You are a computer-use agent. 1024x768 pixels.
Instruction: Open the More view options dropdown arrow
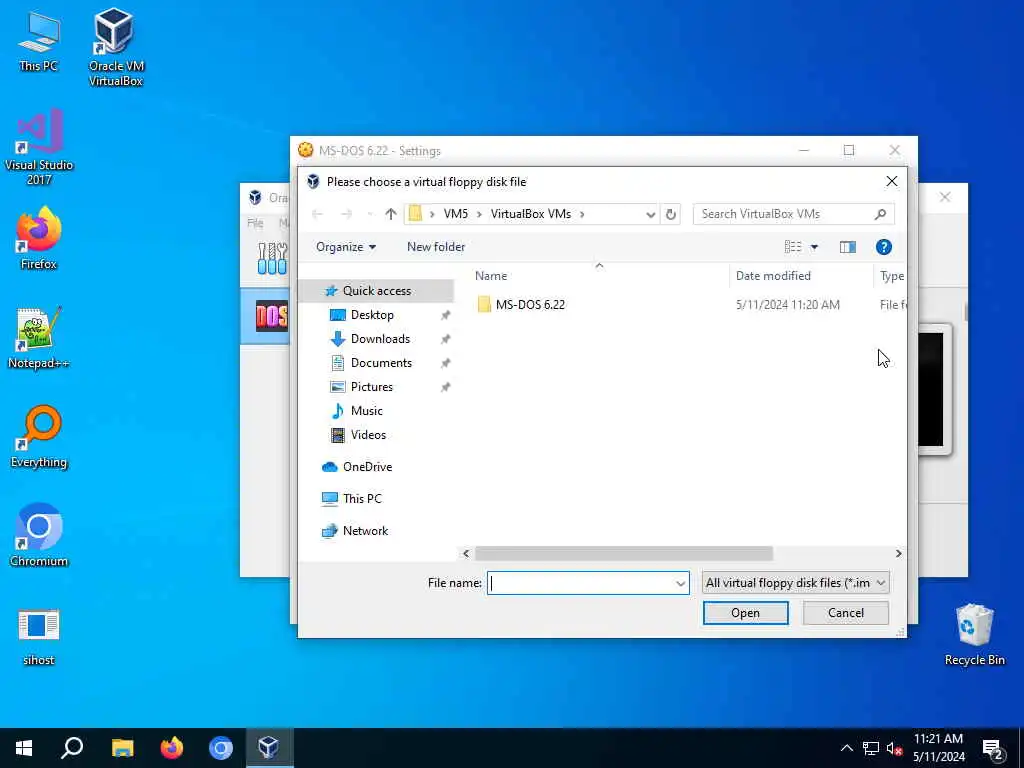pyautogui.click(x=814, y=247)
